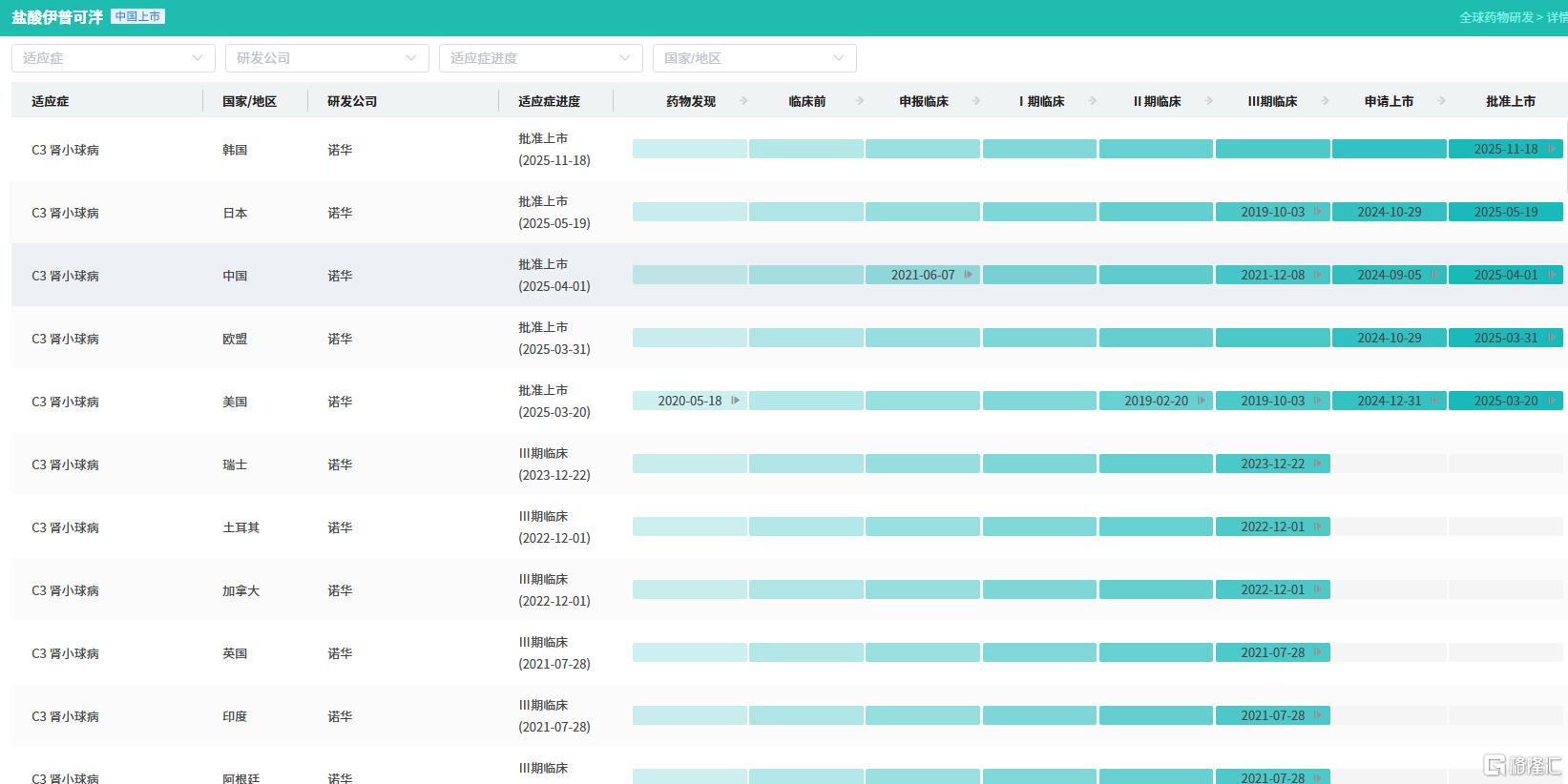Click the 全球药物研发 breadcrumb link

tap(1495, 17)
